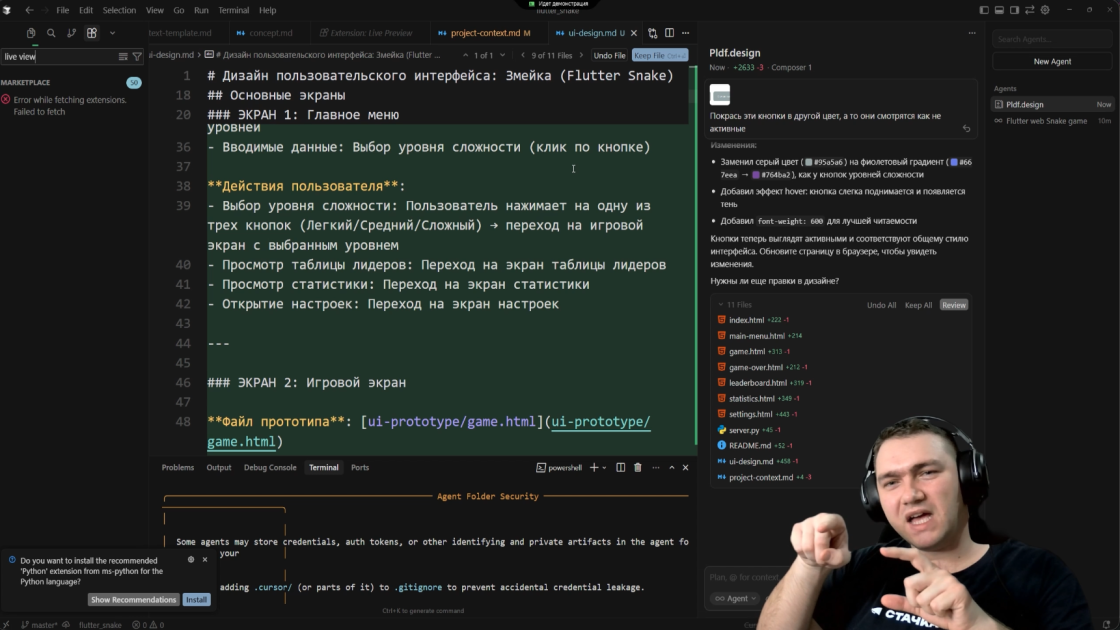The height and width of the screenshot is (630, 1120).
Task: Kill terminal with trash icon
Action: point(638,467)
